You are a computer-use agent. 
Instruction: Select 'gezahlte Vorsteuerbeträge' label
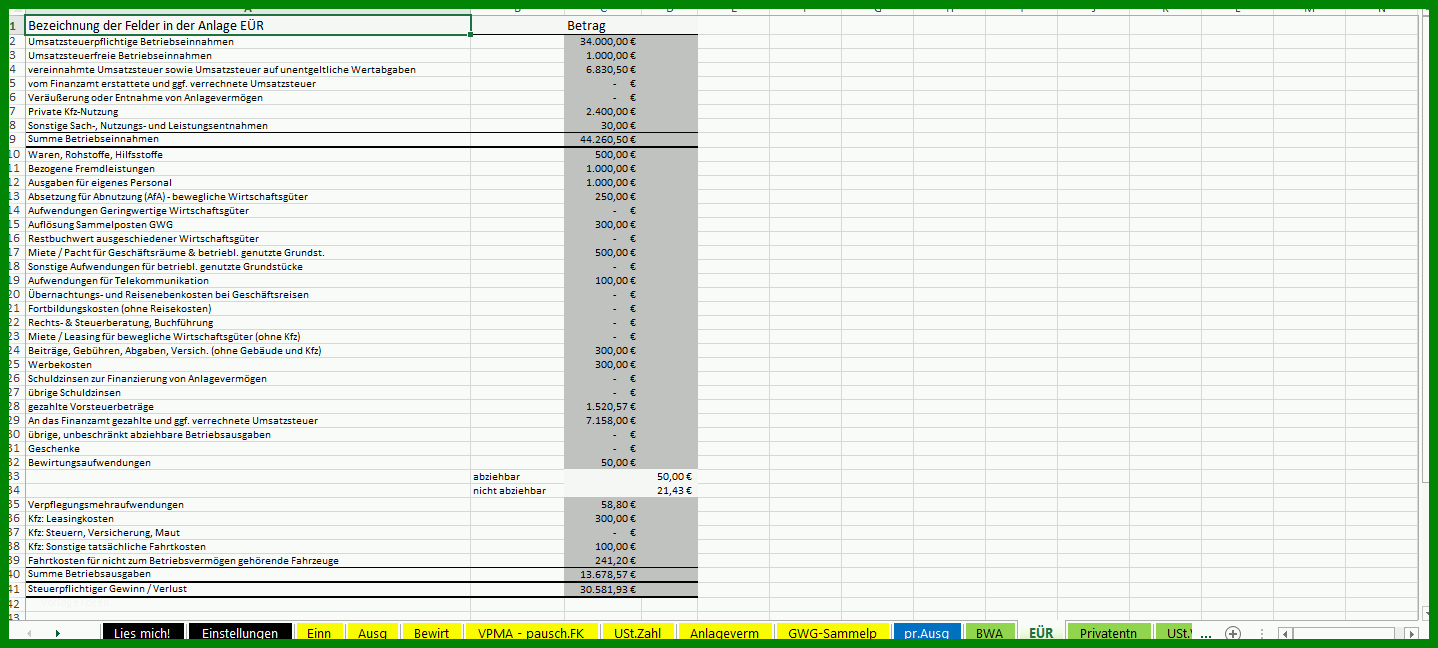(x=91, y=407)
